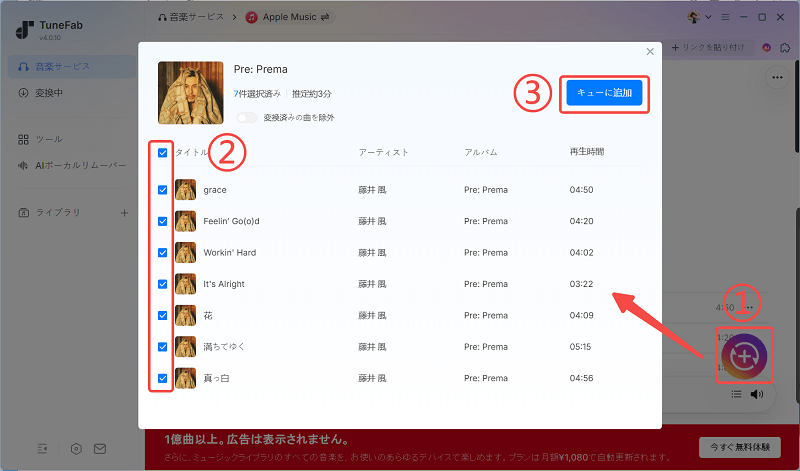
Task: Add a new library with the plus icon
Action: [x=124, y=213]
